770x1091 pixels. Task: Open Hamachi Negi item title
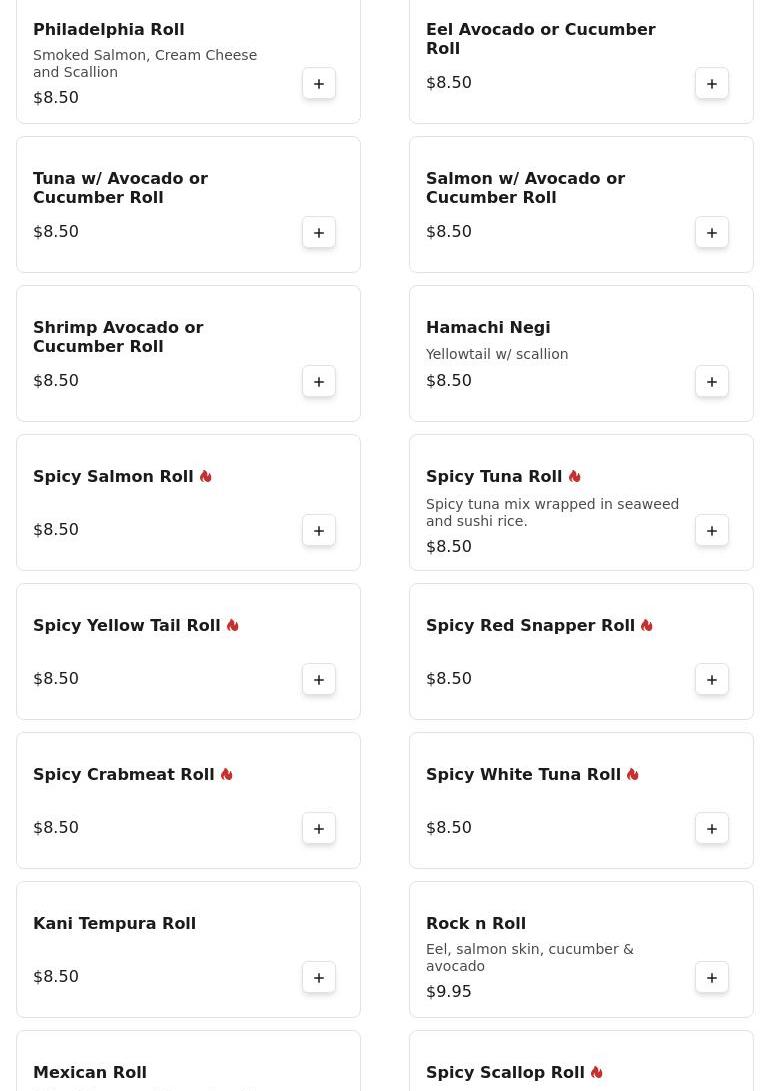point(488,328)
